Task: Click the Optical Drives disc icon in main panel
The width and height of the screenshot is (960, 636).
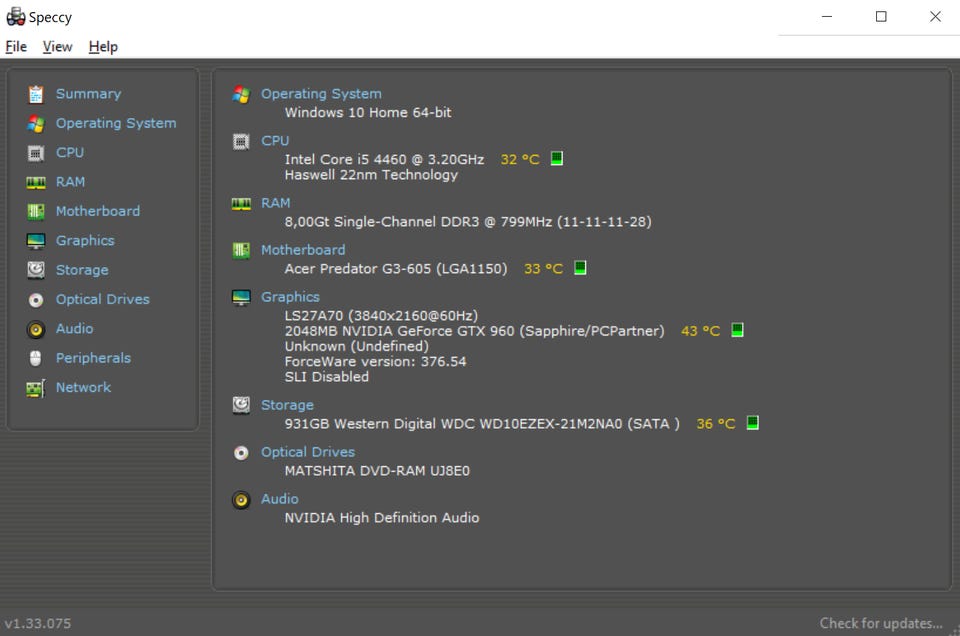Action: [241, 452]
